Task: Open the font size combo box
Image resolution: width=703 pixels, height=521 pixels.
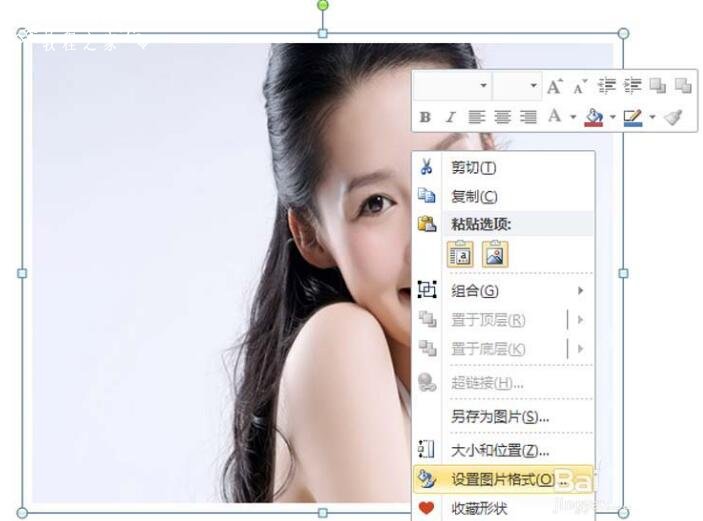Action: click(516, 85)
